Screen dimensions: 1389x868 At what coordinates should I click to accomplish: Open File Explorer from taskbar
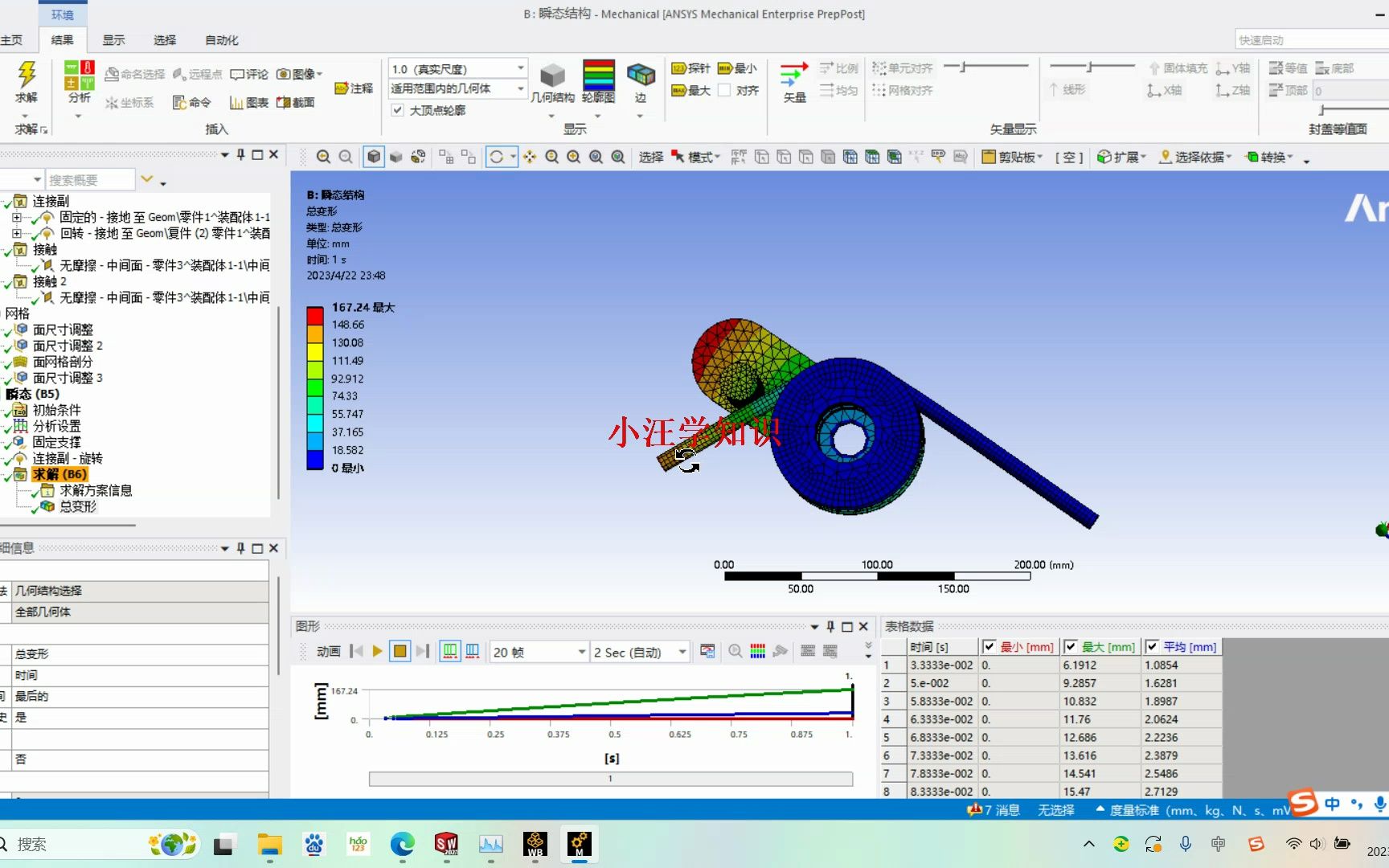click(269, 844)
